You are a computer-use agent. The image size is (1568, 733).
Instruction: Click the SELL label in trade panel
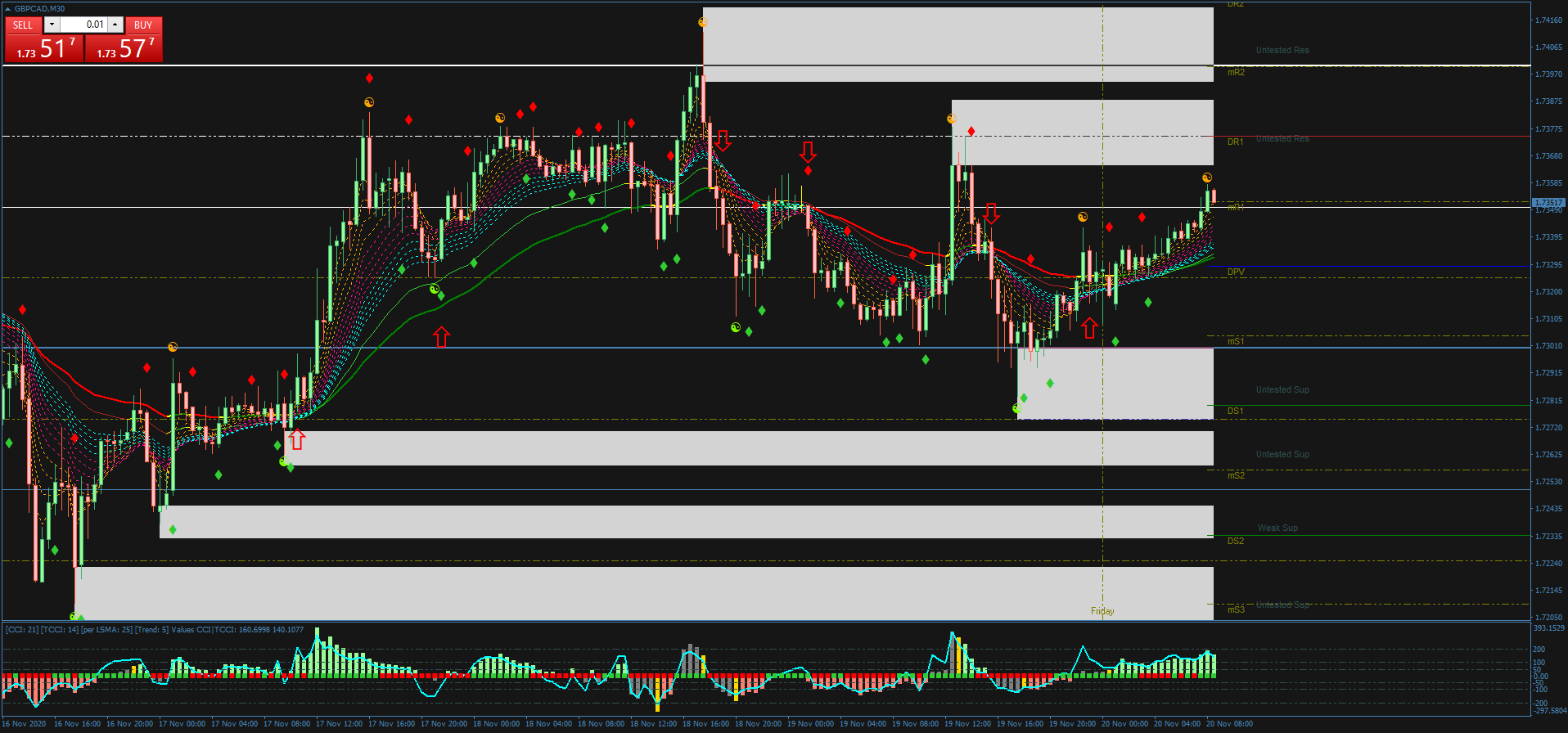(x=23, y=25)
